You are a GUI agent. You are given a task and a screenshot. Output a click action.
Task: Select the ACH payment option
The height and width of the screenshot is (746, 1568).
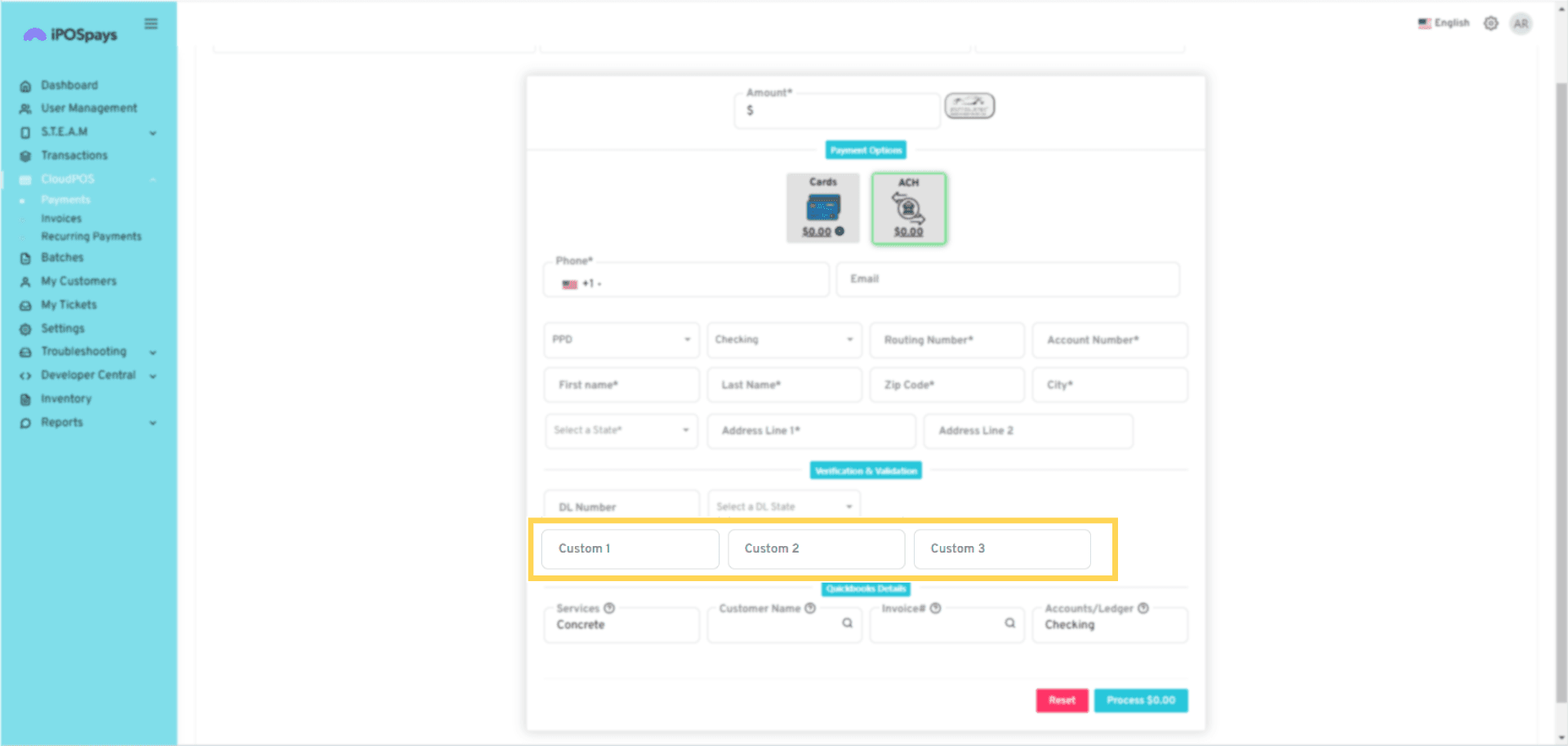pyautogui.click(x=908, y=208)
